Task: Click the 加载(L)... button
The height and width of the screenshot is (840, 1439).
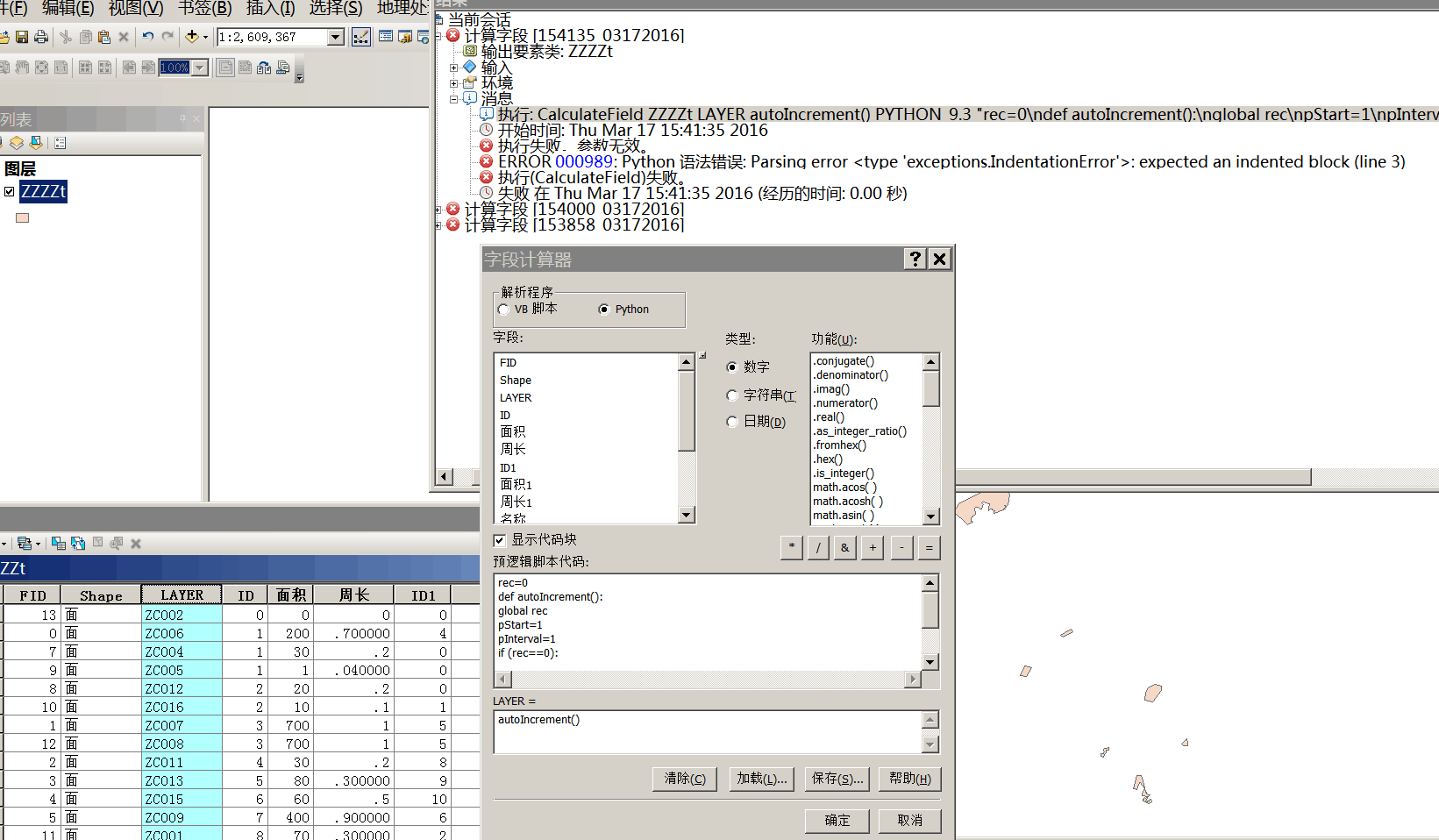Action: coord(762,779)
